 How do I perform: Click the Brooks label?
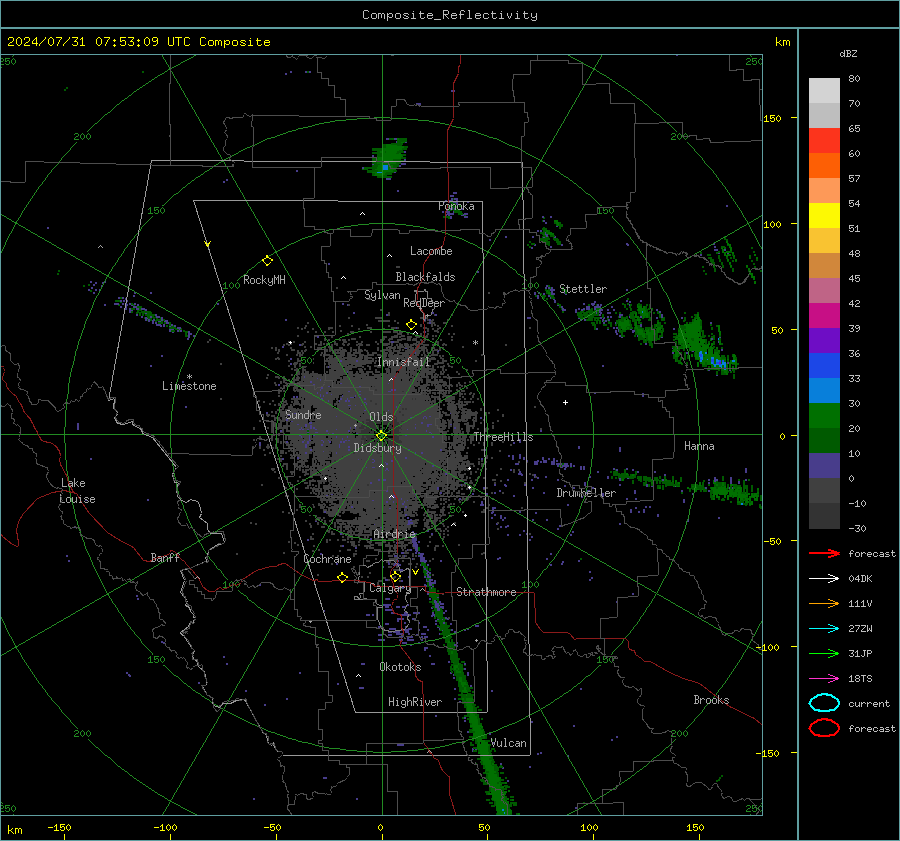[711, 700]
